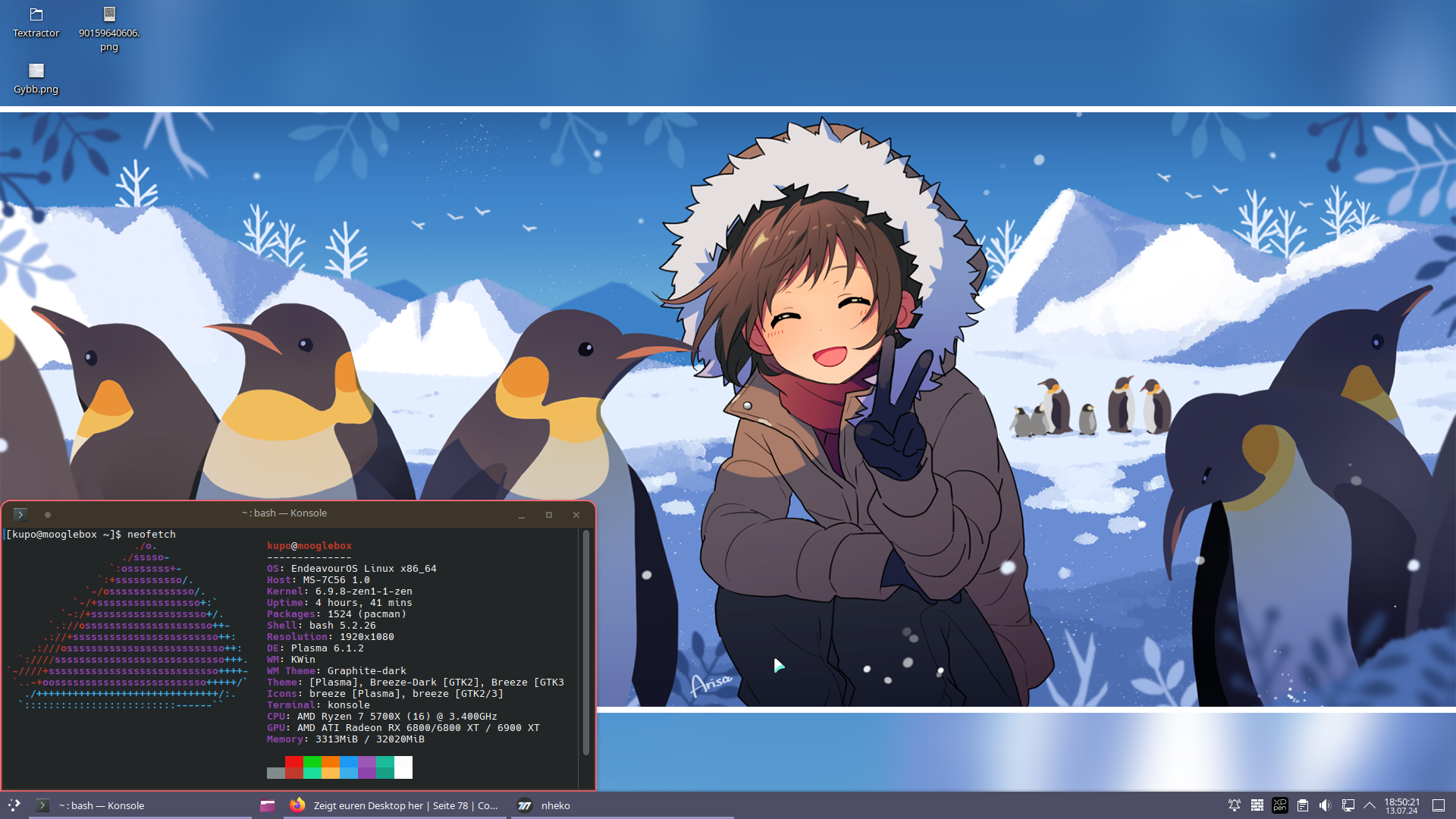This screenshot has width=1456, height=819.
Task: Open the file manager taskbar icon
Action: point(268,805)
